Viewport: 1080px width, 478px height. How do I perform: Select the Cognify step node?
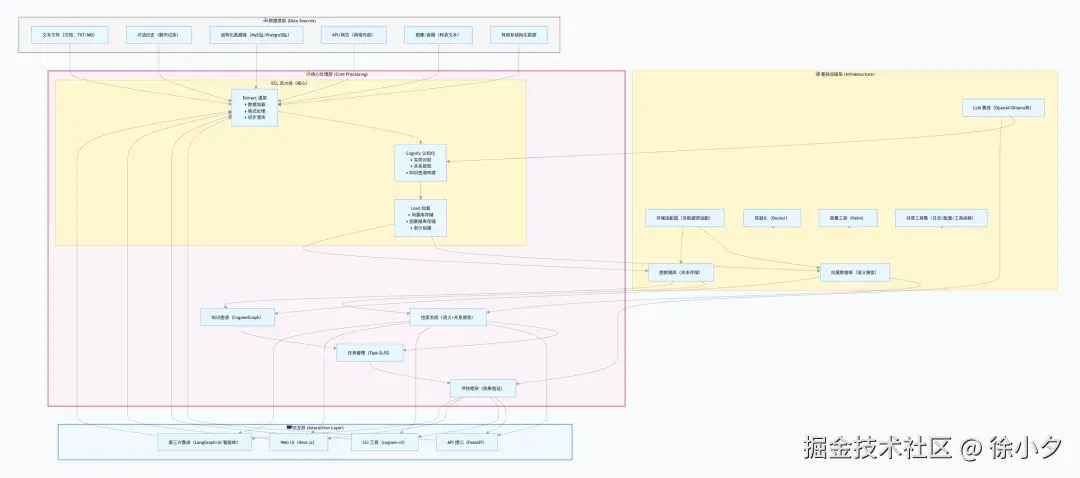420,163
